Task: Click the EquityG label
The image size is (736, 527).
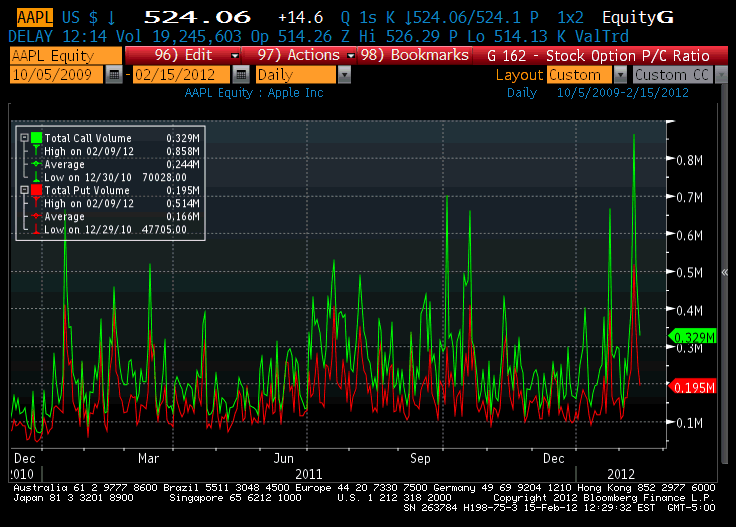Action: pyautogui.click(x=638, y=17)
